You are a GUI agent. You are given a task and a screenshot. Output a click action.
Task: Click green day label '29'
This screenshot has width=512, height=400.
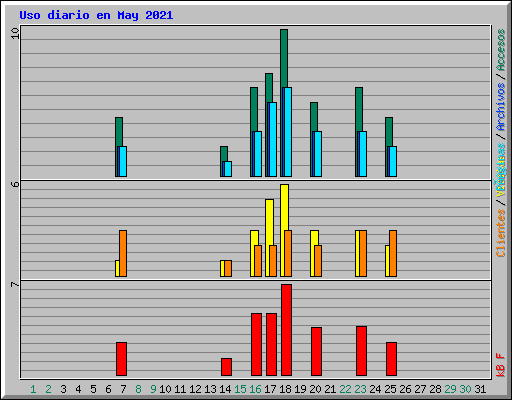pos(450,389)
